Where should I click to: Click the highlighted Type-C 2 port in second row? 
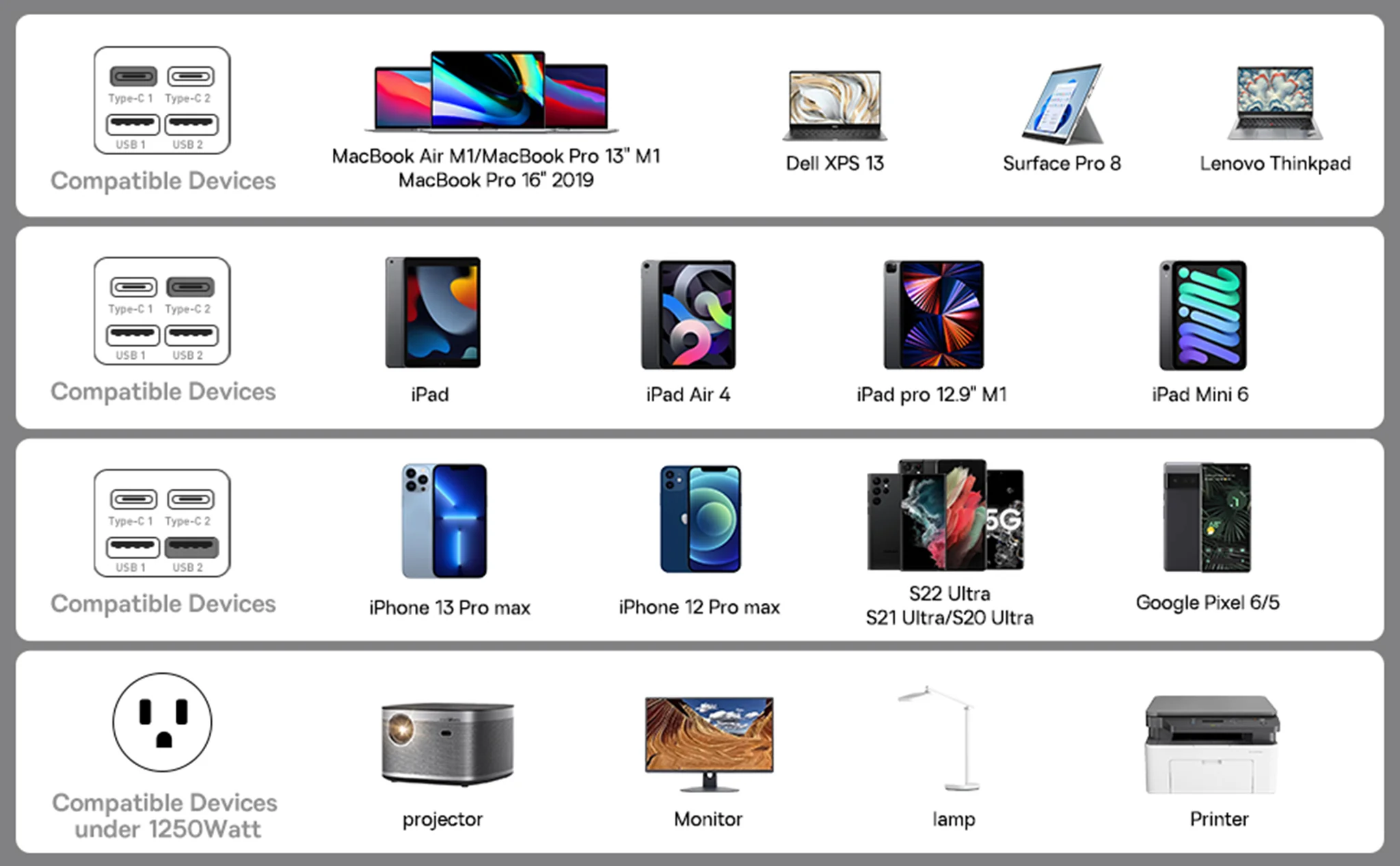[191, 286]
